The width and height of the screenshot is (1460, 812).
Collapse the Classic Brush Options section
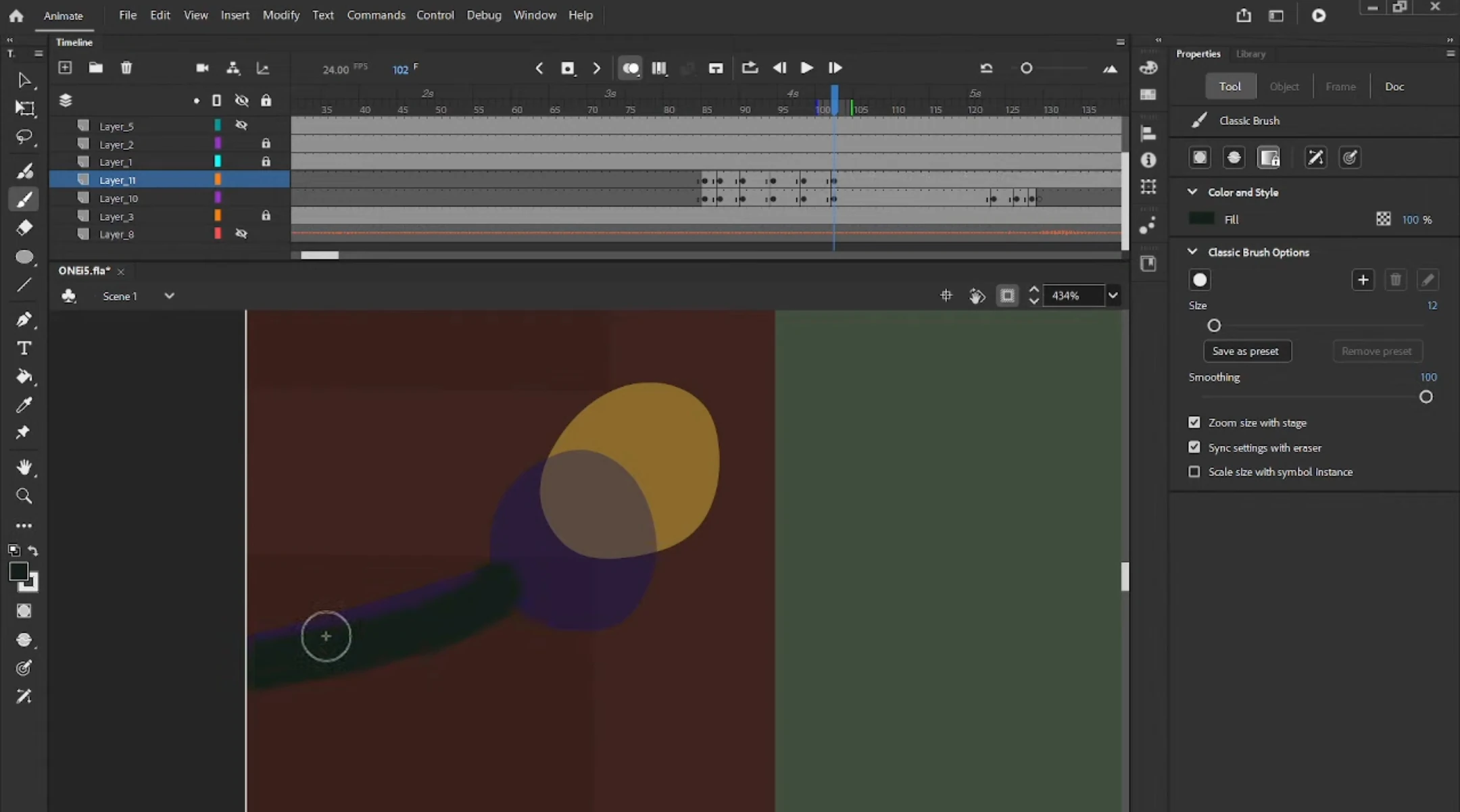click(1192, 252)
